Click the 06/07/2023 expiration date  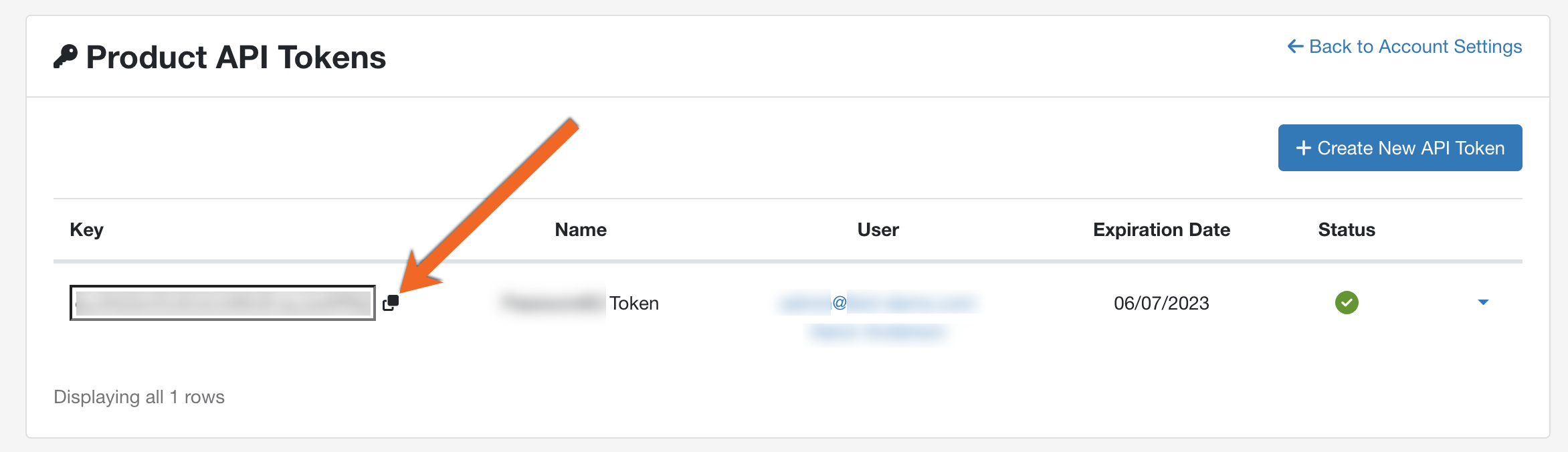[1161, 303]
